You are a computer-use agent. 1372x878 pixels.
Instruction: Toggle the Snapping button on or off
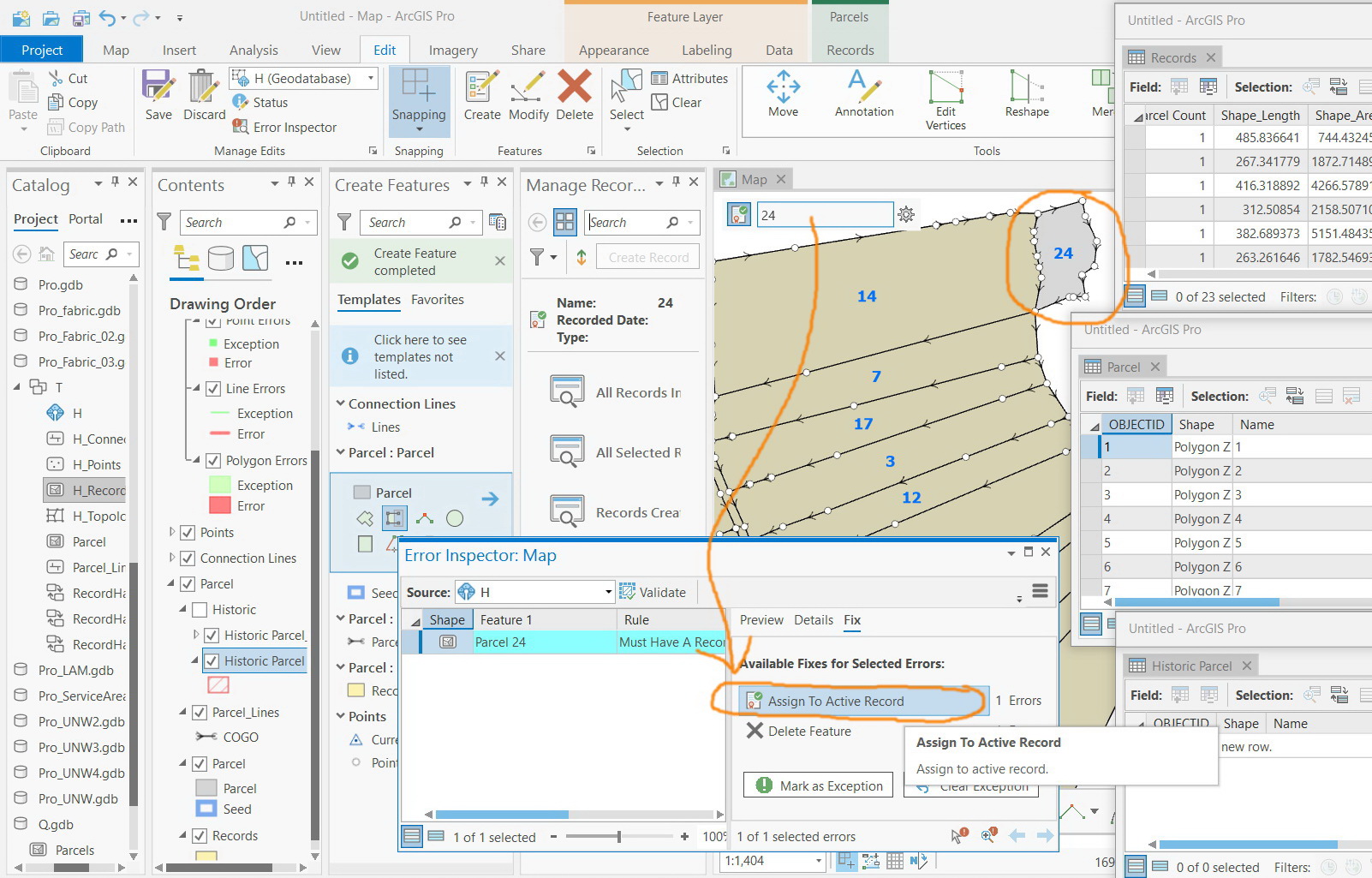[x=419, y=100]
